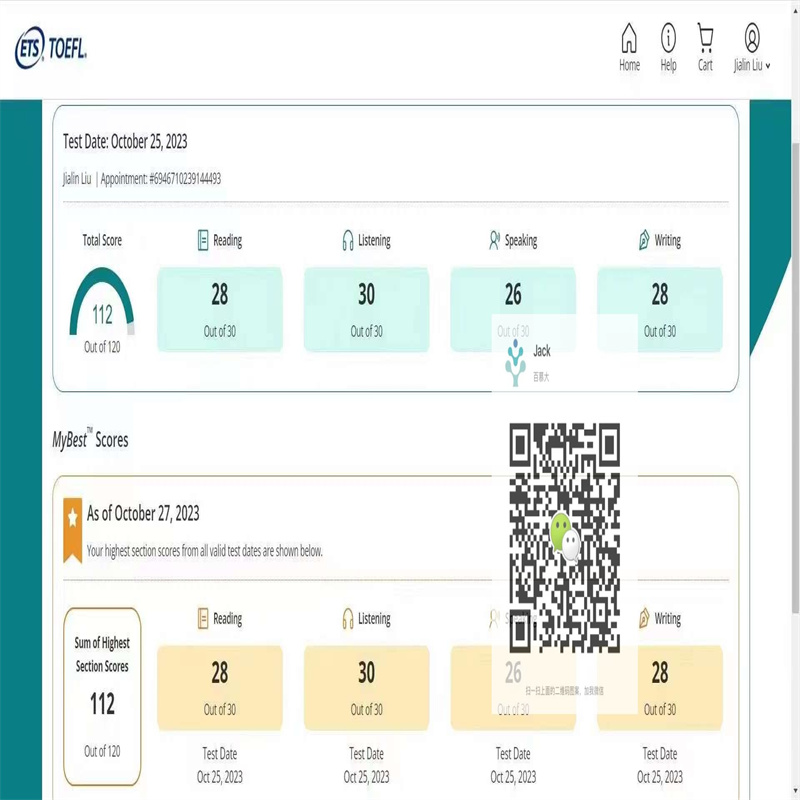Click the Writing pen icon in MyBest Scores

(x=644, y=618)
